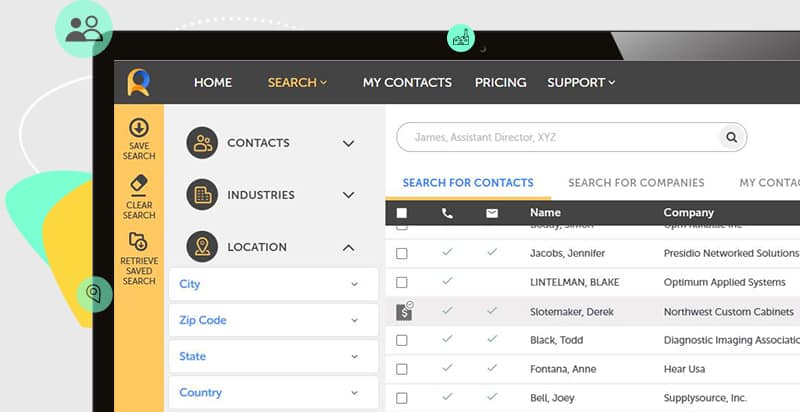Click company Hear Usa
800x412 pixels.
(684, 369)
